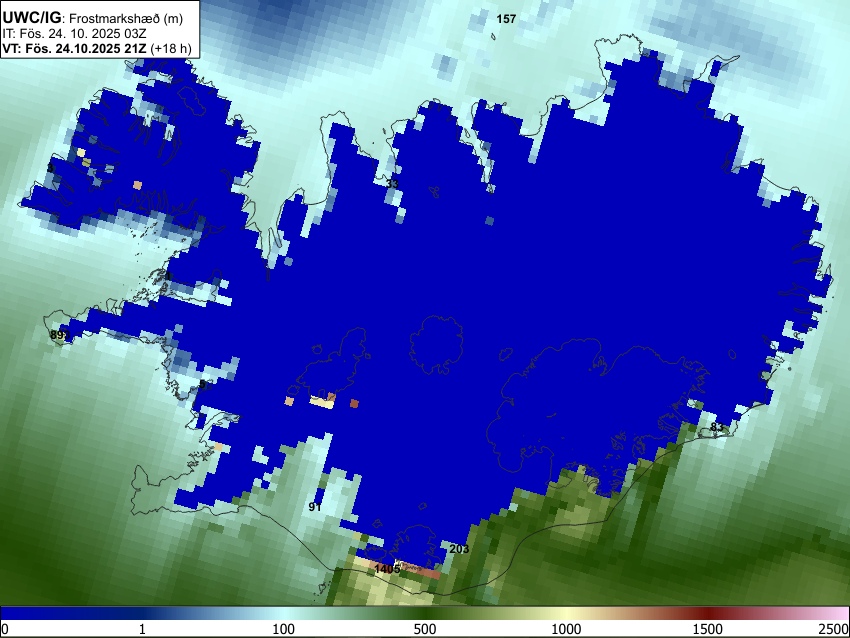Click the 1500 tick on the color scale
The height and width of the screenshot is (638, 850).
708,629
